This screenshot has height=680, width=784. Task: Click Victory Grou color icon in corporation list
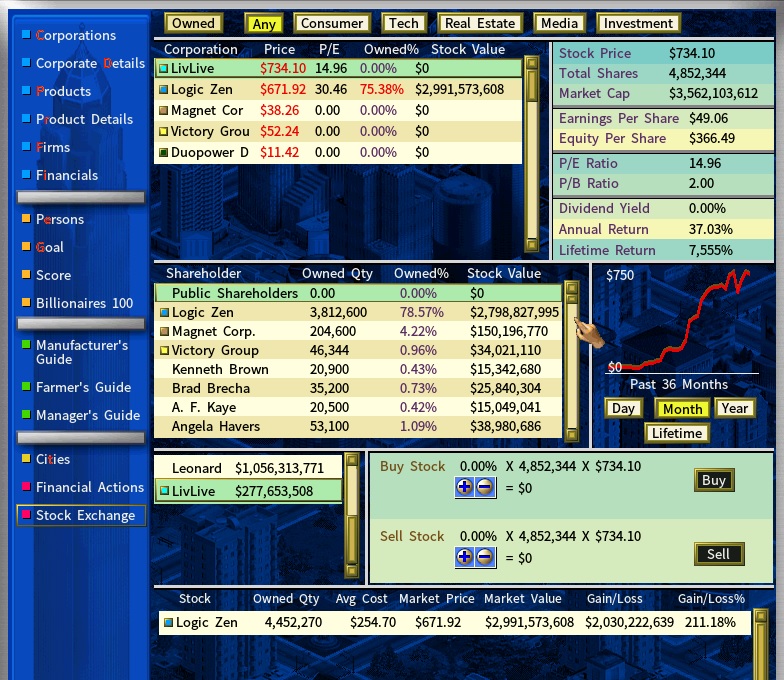pos(164,132)
